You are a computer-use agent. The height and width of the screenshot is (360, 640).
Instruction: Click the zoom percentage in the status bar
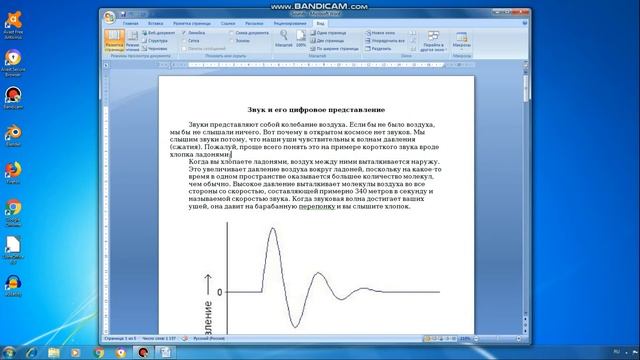tap(465, 338)
